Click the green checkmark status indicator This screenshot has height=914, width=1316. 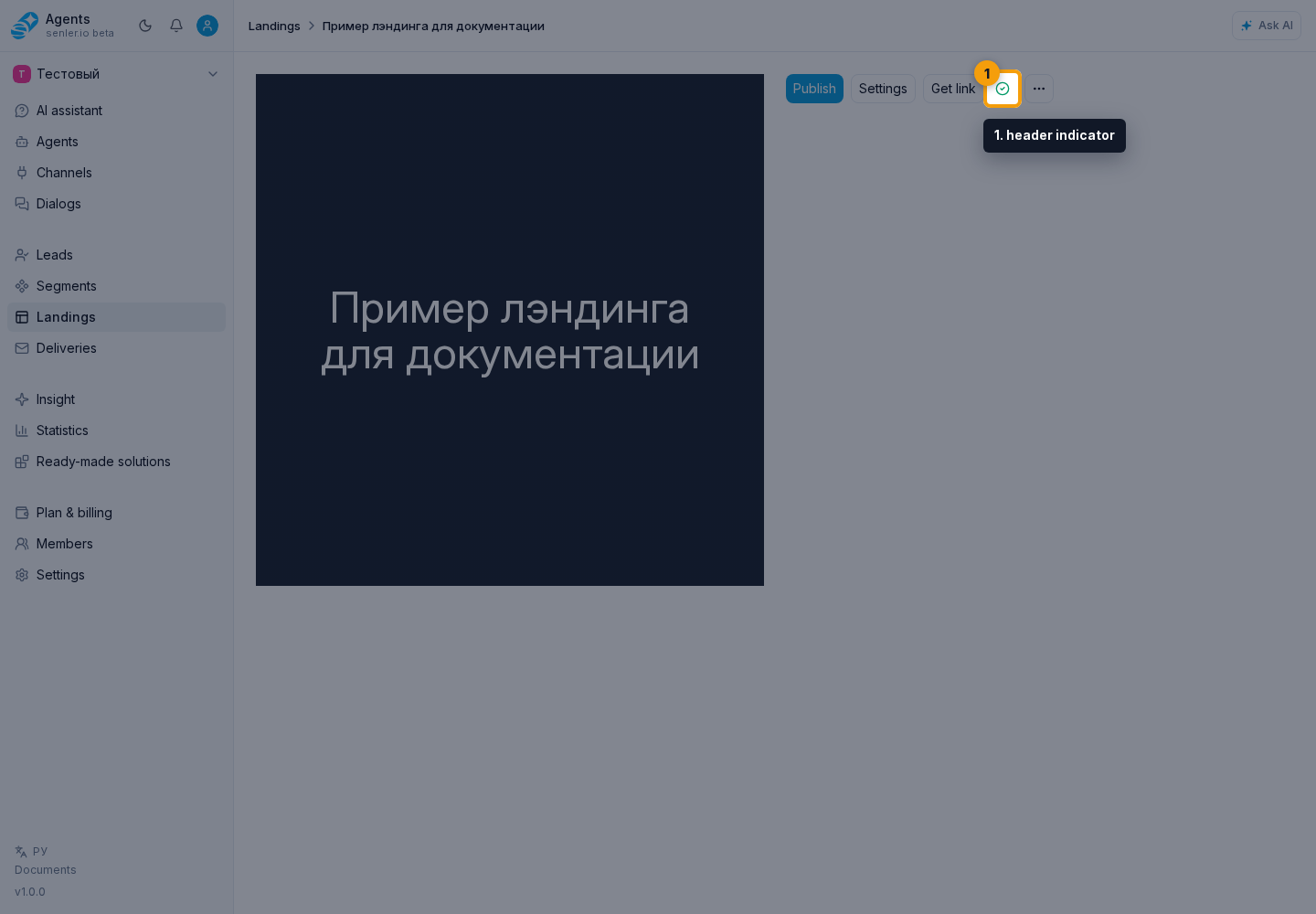click(x=1003, y=89)
